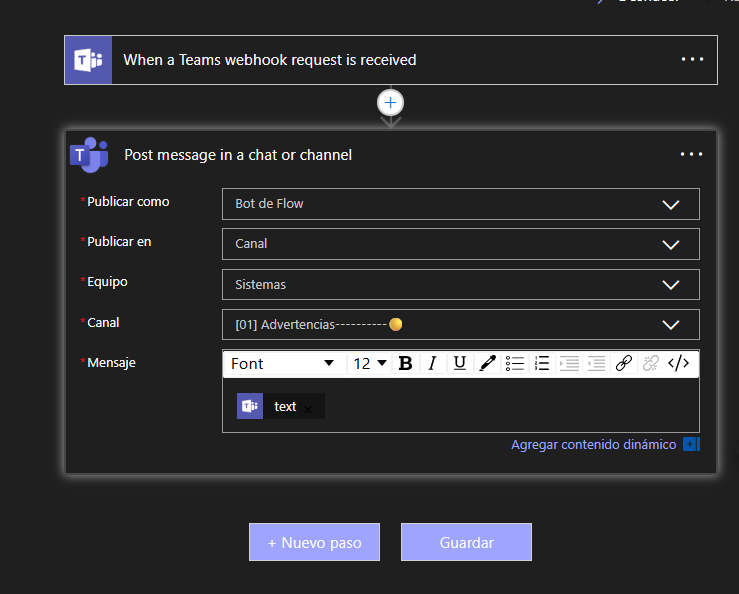Image resolution: width=739 pixels, height=594 pixels.
Task: Click the insert link icon
Action: point(623,363)
